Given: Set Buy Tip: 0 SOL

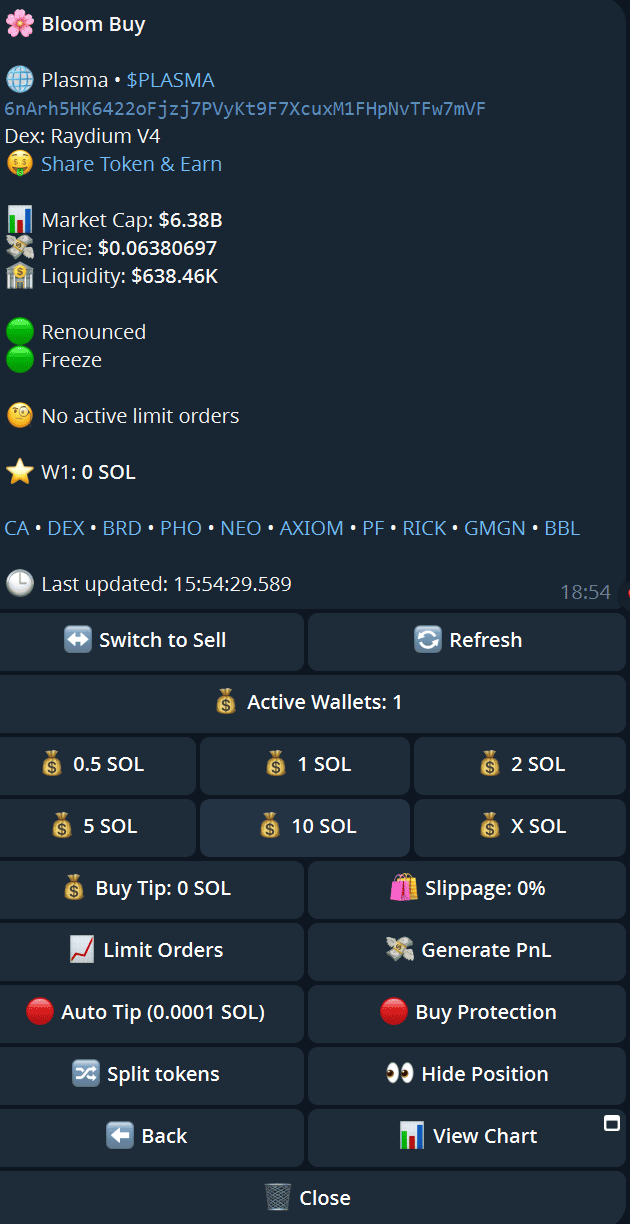Looking at the screenshot, I should click(152, 889).
